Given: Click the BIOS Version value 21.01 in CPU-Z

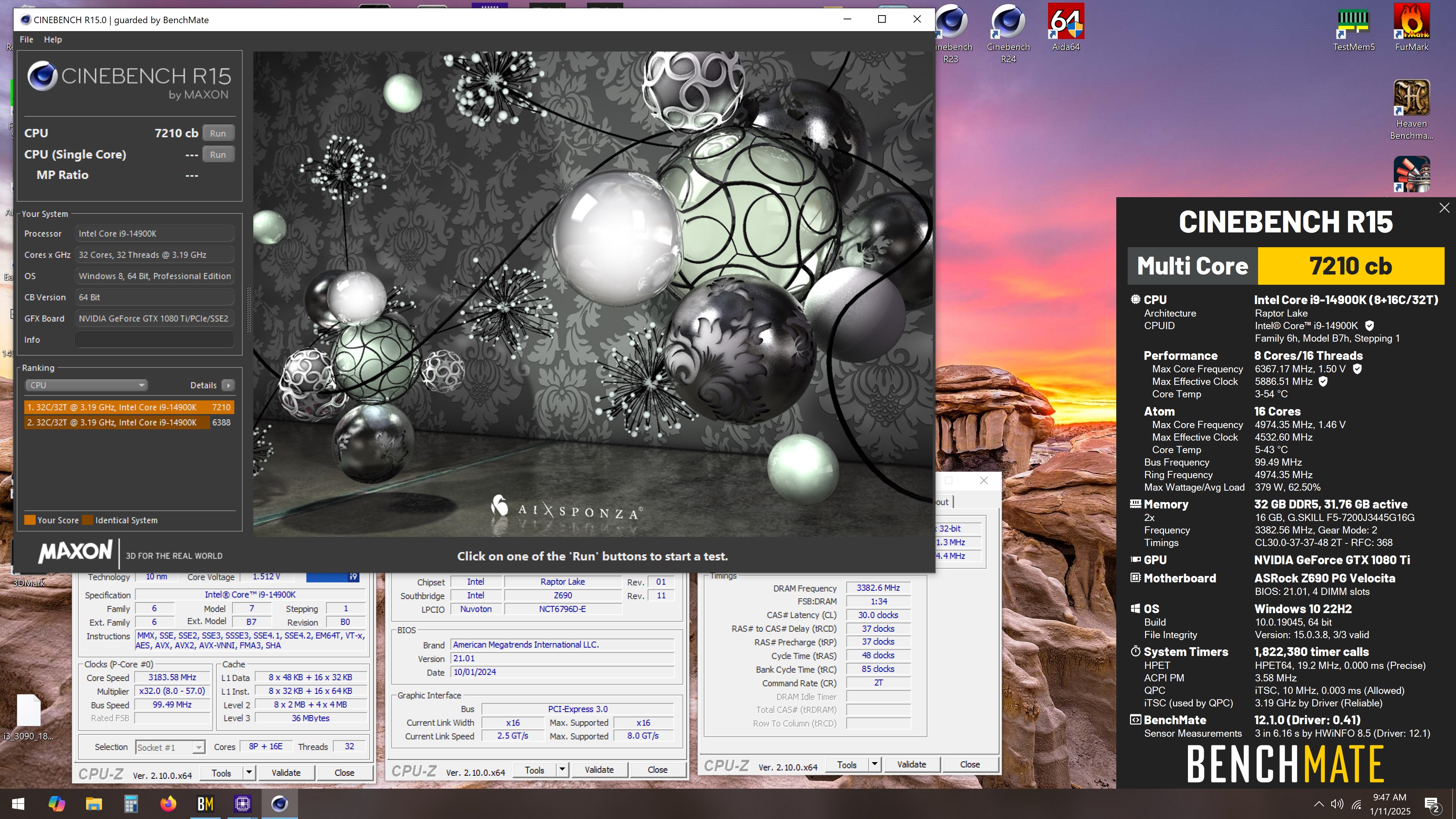Looking at the screenshot, I should tap(562, 659).
